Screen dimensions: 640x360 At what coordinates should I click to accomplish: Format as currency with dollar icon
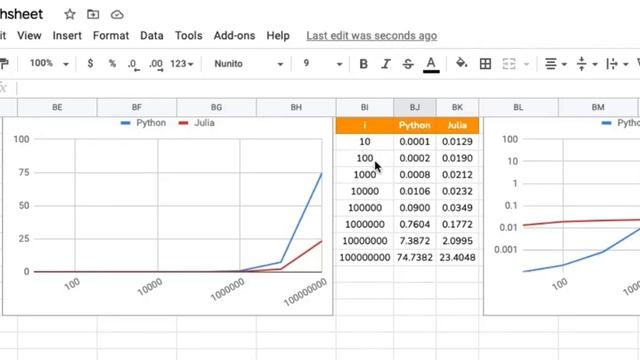(90, 64)
